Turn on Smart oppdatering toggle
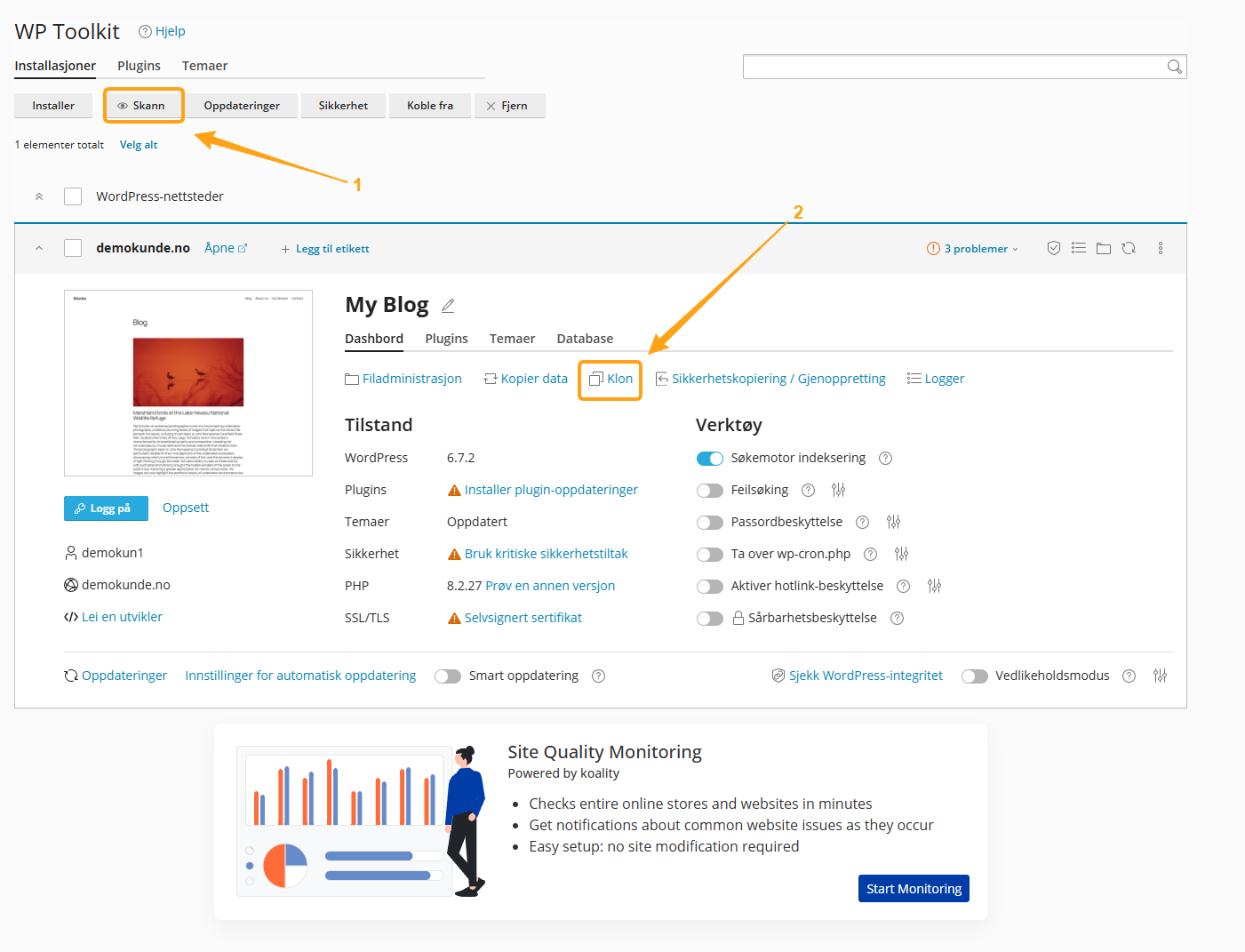 (448, 676)
